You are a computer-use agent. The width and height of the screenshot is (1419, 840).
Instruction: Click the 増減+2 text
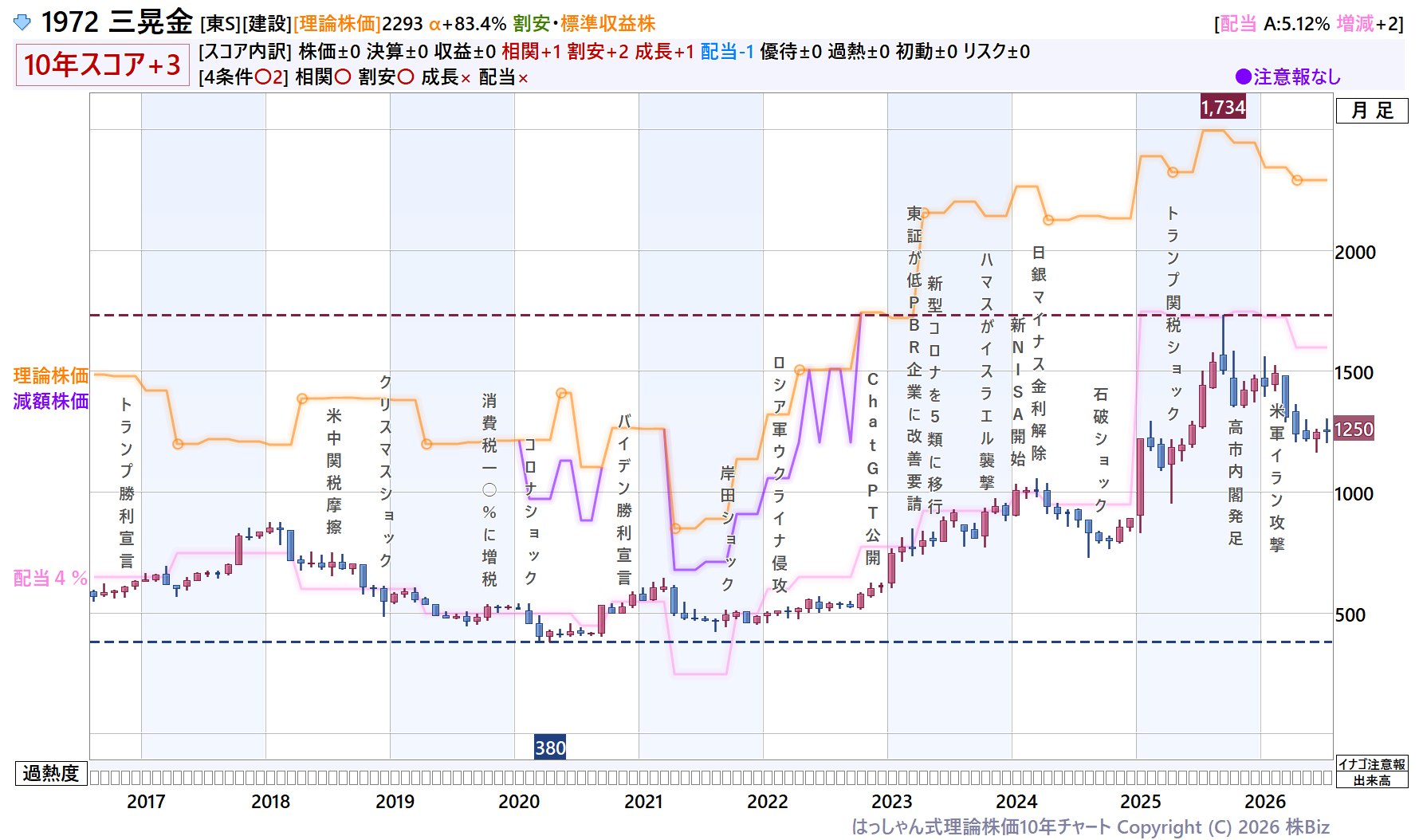tap(1366, 24)
